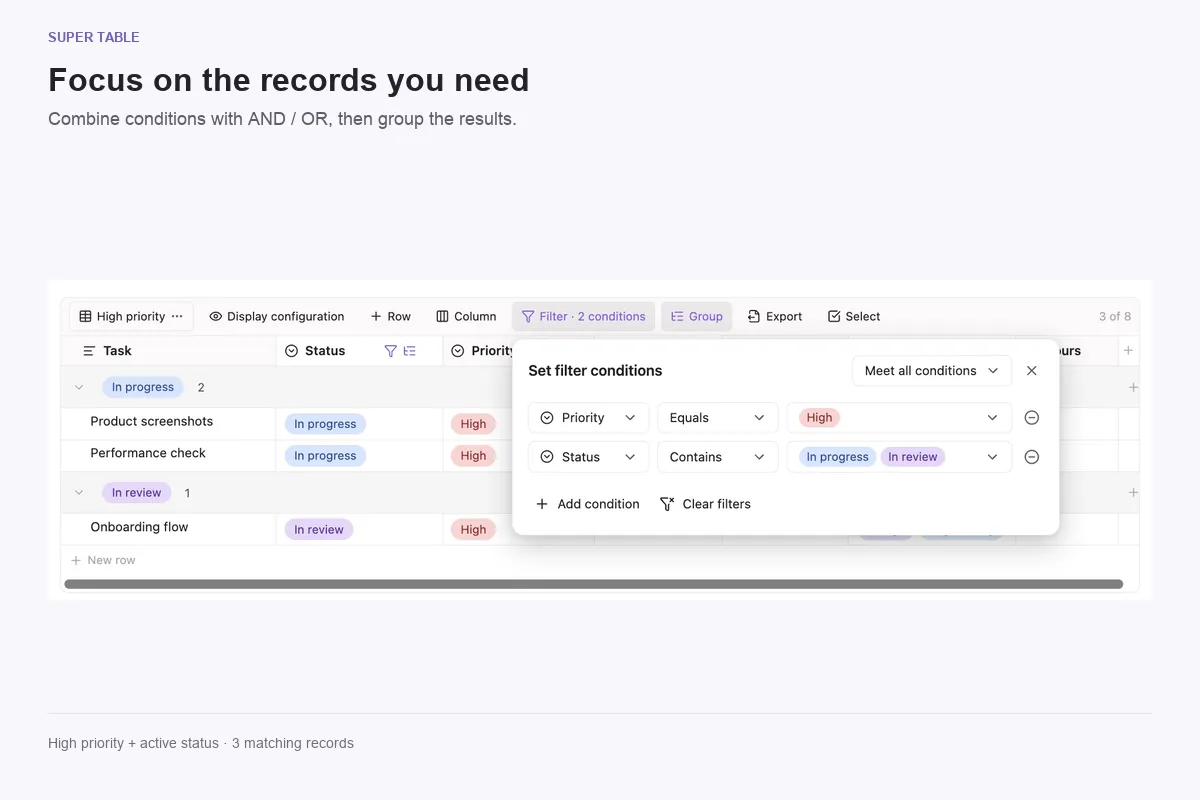This screenshot has width=1200, height=800.
Task: Select the Product screenshots task cell
Action: (x=168, y=422)
